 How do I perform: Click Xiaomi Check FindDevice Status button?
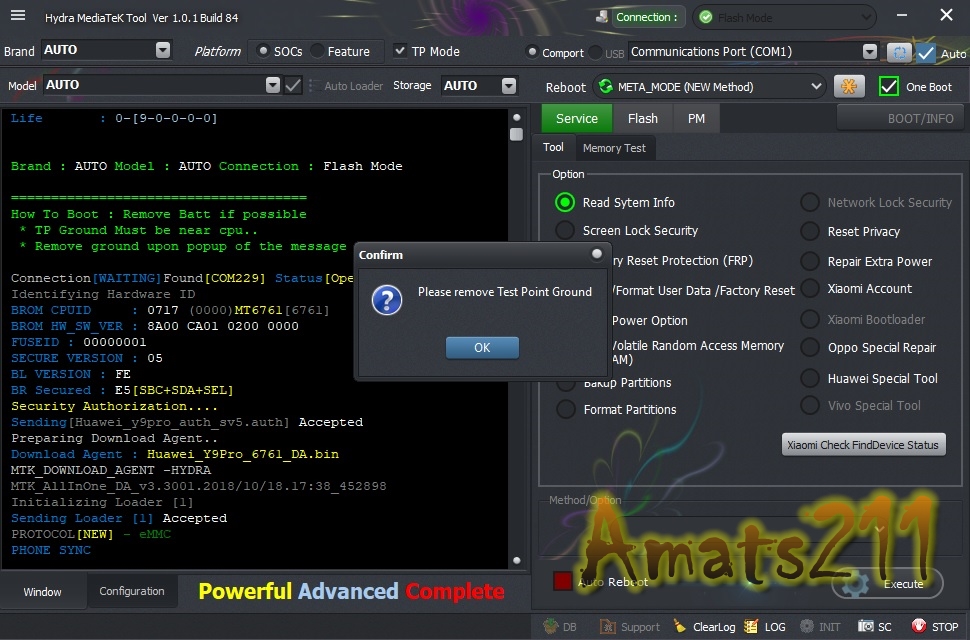pos(863,445)
